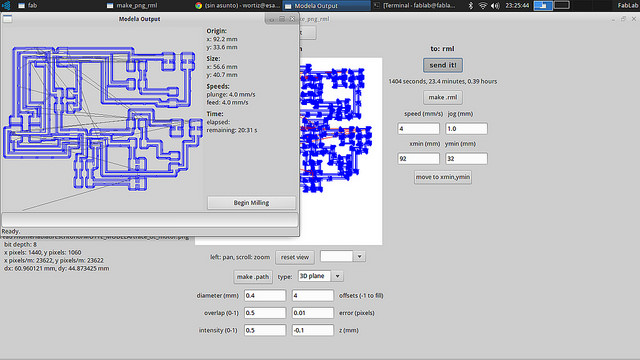This screenshot has width=640, height=360.
Task: Focus the jog (mm) field
Action: pos(466,129)
